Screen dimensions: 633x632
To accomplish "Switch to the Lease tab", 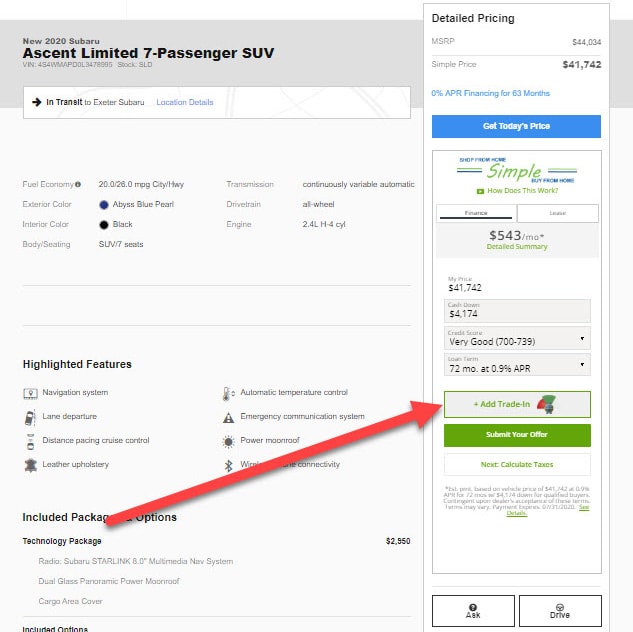I will (x=558, y=213).
